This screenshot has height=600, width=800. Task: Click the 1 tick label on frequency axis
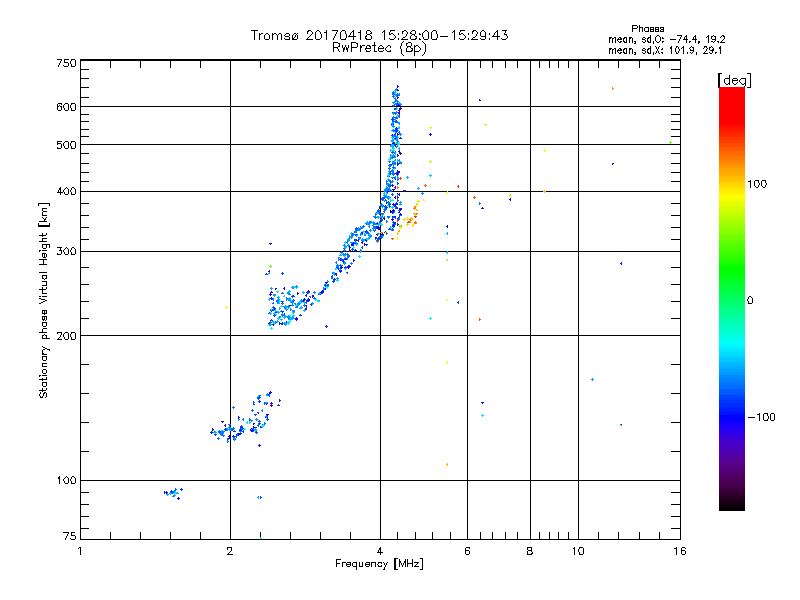pos(80,551)
